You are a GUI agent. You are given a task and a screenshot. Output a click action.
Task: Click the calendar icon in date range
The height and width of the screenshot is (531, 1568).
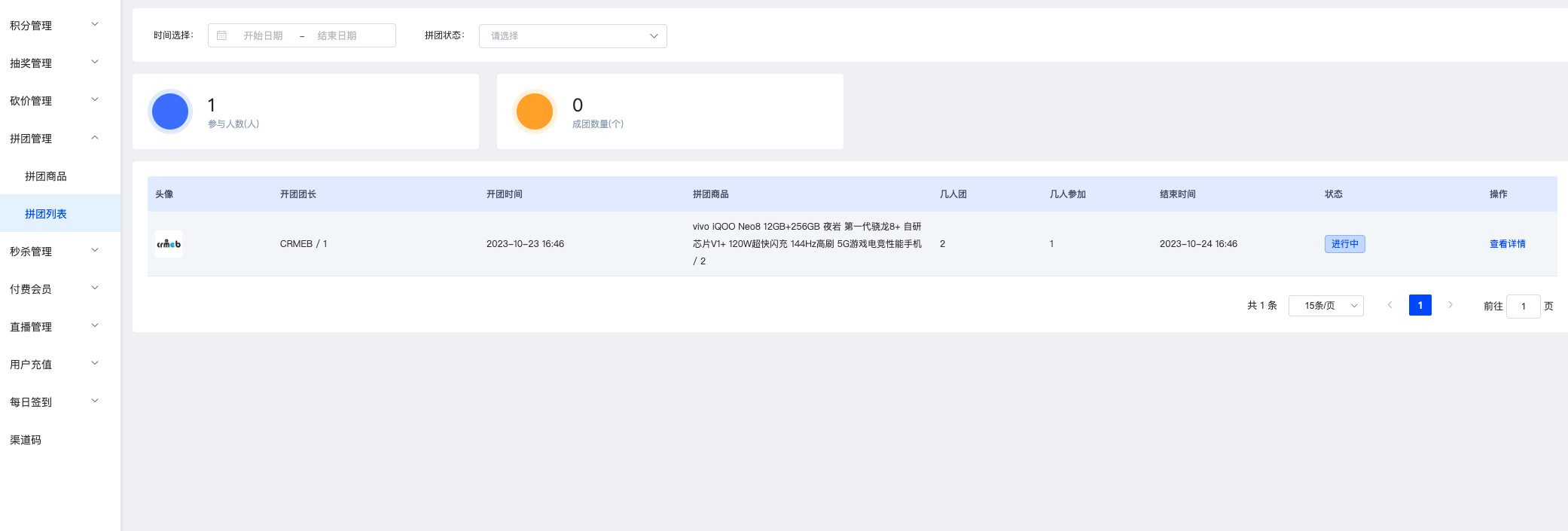pos(221,35)
